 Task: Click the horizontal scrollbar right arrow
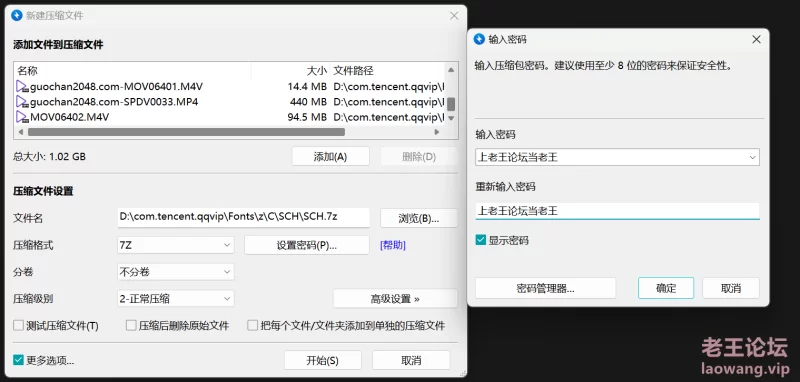[x=437, y=132]
